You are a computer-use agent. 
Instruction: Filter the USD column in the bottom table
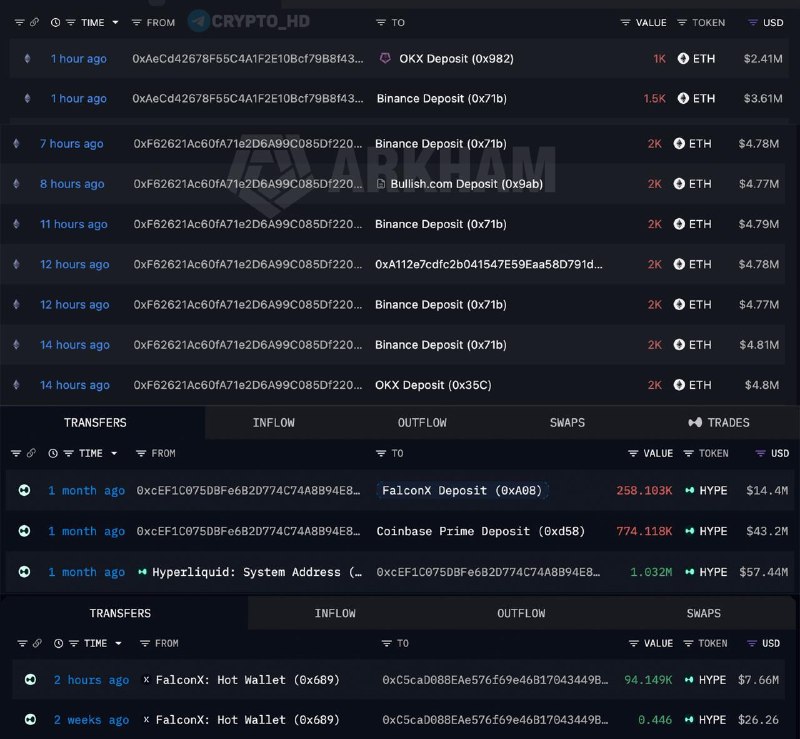(x=752, y=643)
